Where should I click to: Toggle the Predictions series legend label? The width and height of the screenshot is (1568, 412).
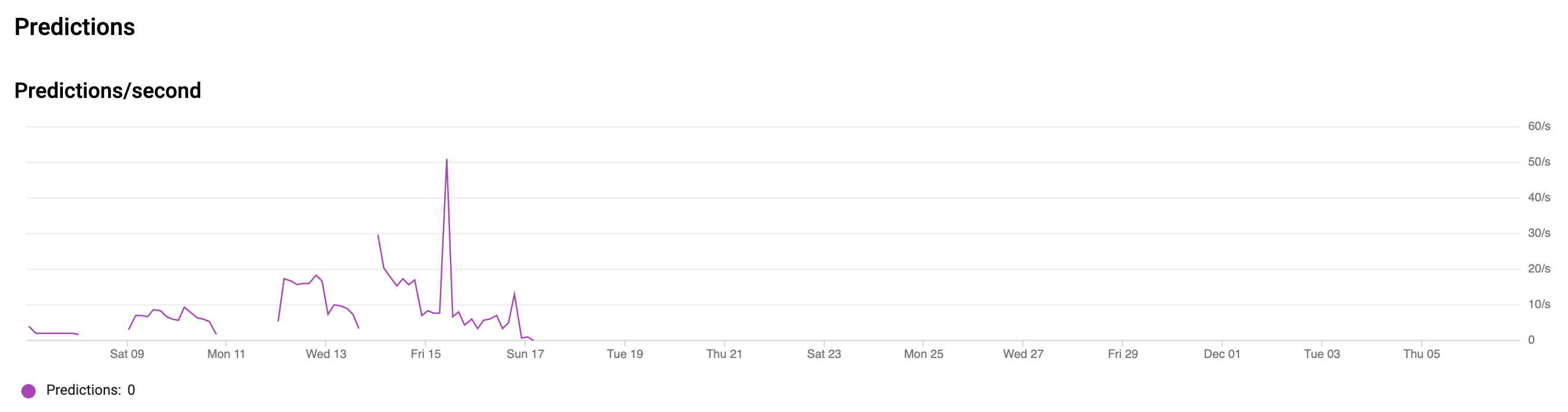click(x=91, y=390)
